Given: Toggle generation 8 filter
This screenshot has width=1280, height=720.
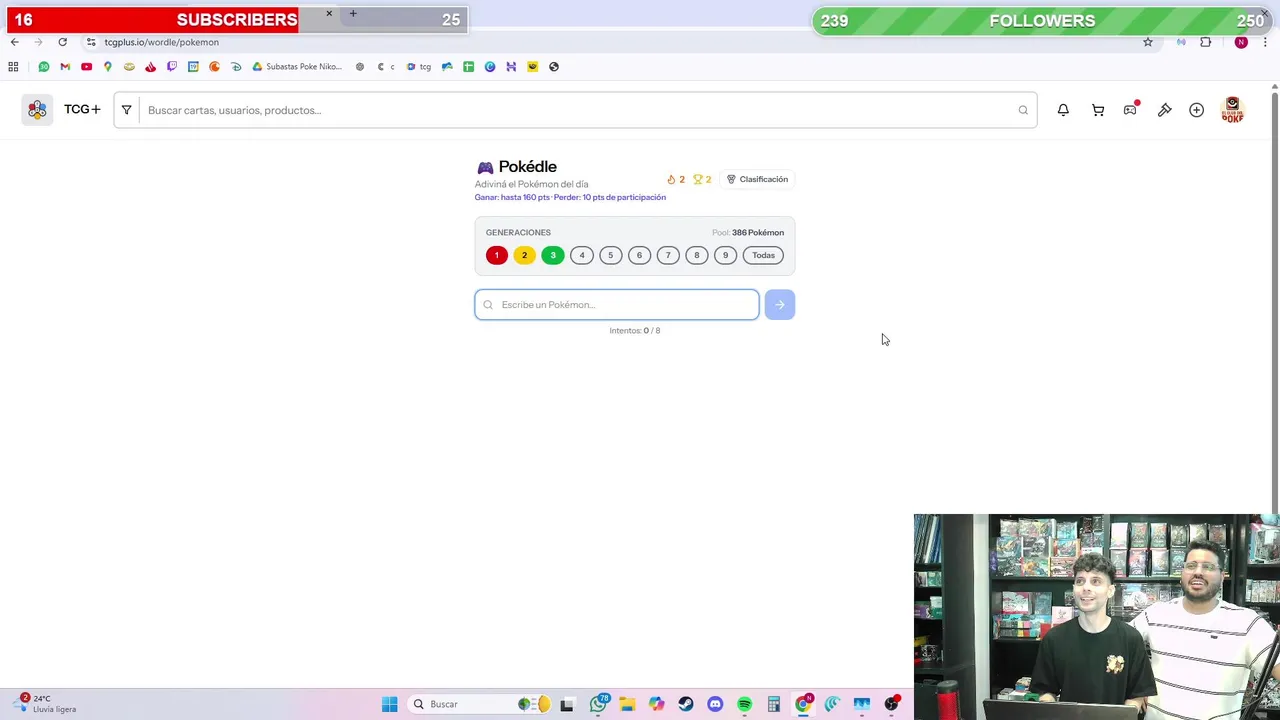Looking at the screenshot, I should (x=697, y=255).
